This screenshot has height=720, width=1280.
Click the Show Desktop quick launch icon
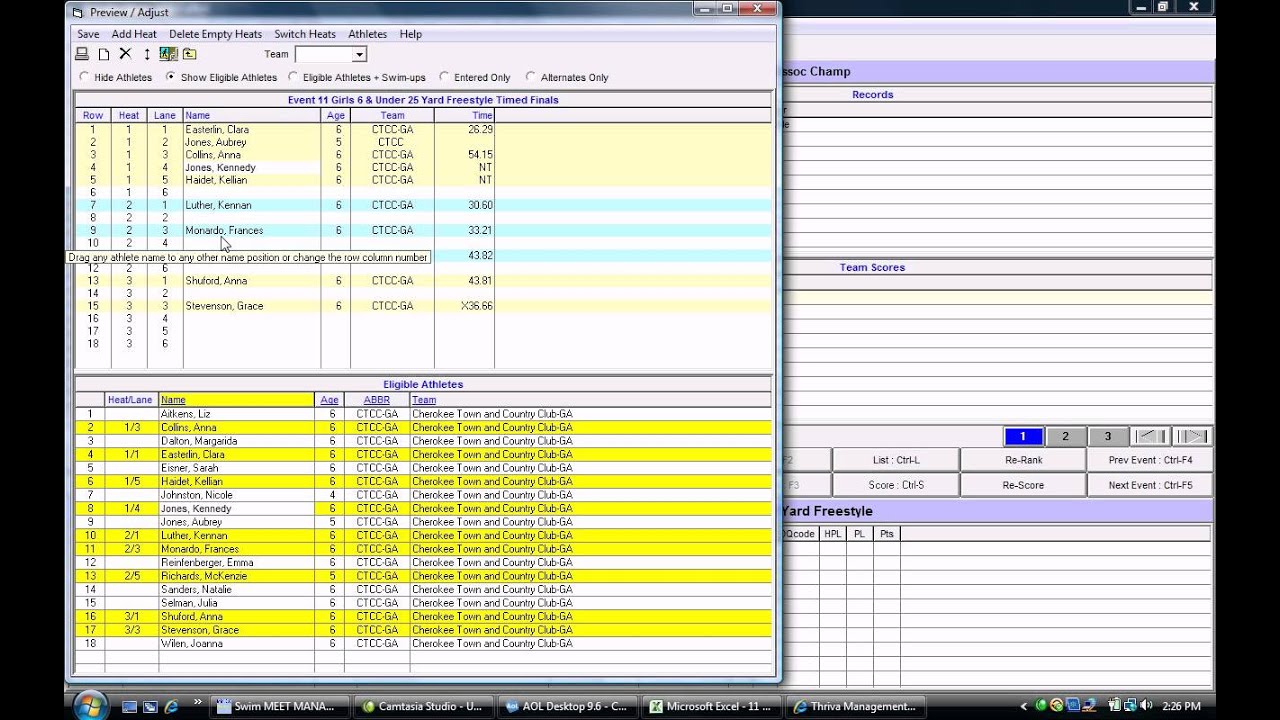(x=130, y=706)
